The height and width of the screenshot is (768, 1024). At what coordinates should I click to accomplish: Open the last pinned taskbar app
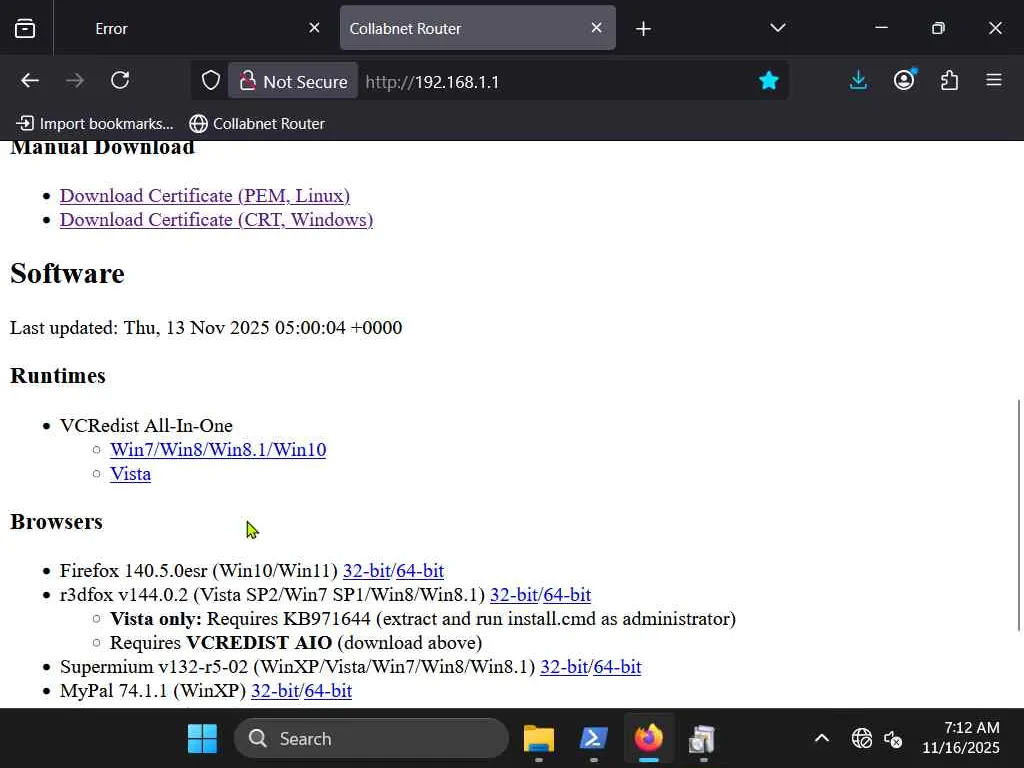point(703,739)
